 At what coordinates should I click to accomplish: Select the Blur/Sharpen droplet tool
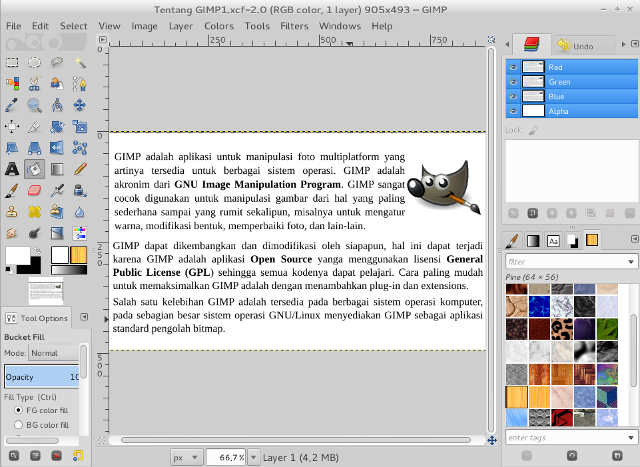click(80, 211)
